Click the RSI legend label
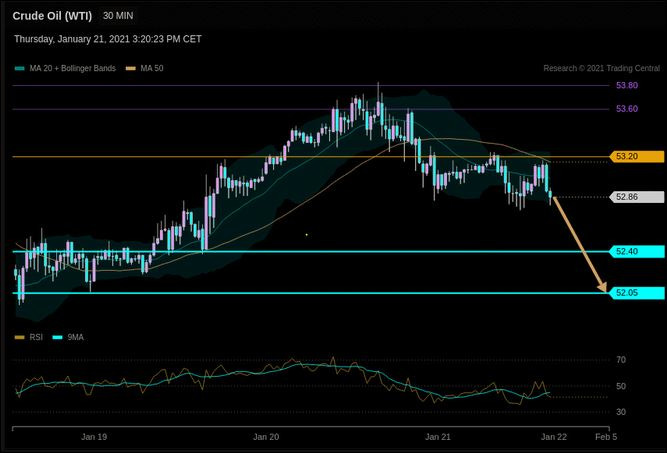Screen dimensions: 667x453 36,337
